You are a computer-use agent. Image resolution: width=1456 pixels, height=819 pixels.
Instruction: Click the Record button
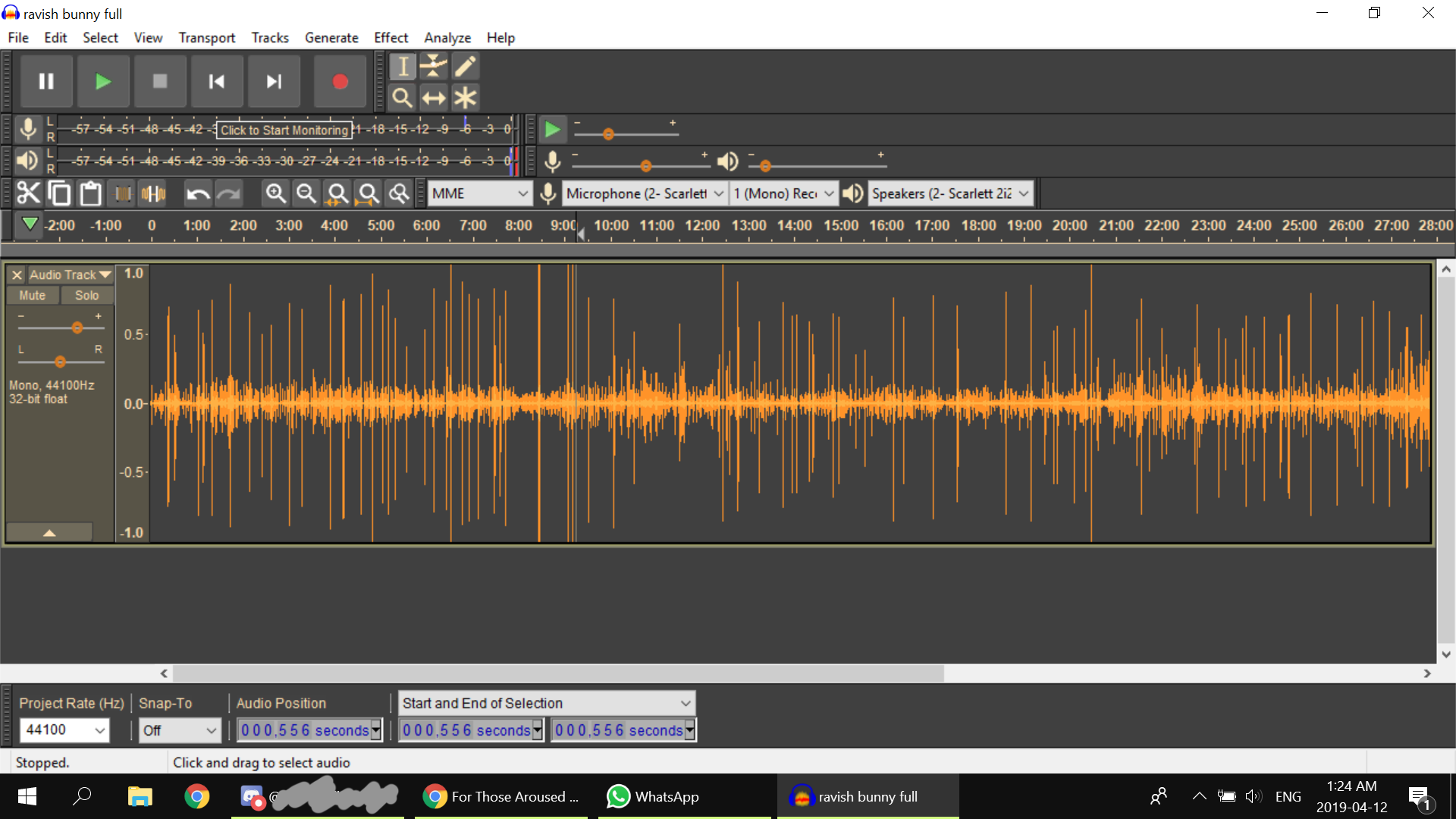click(340, 81)
